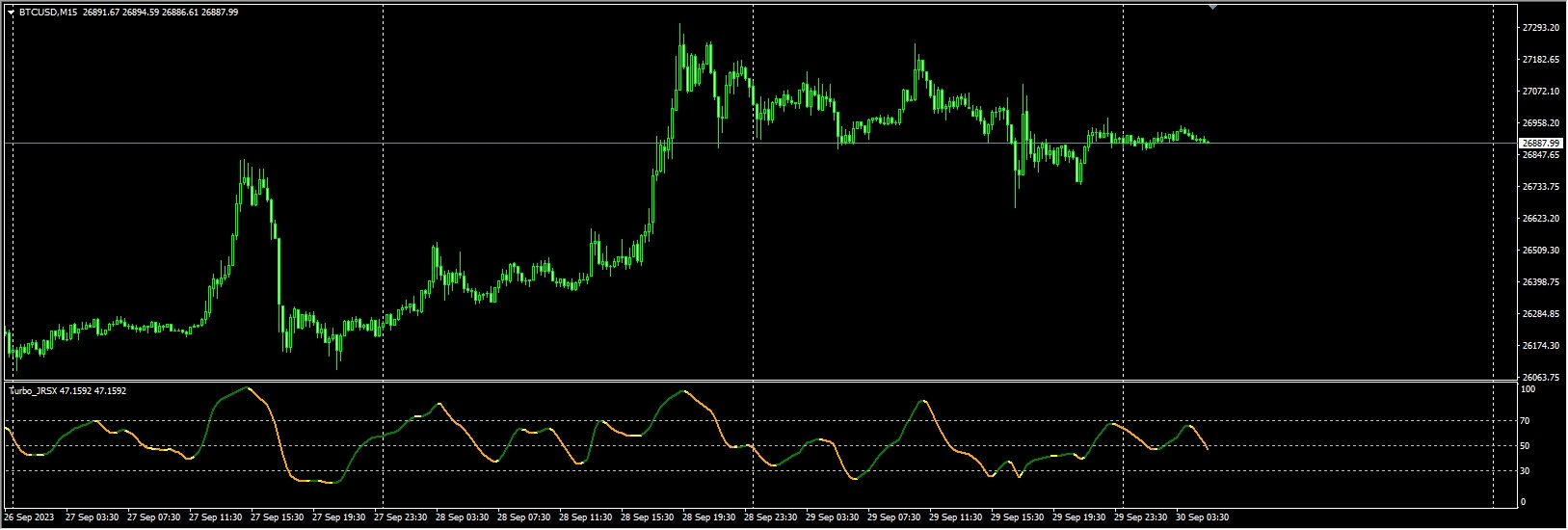Click the 28 Sep 11:30 time label
This screenshot has width=1568, height=530.
click(x=586, y=517)
